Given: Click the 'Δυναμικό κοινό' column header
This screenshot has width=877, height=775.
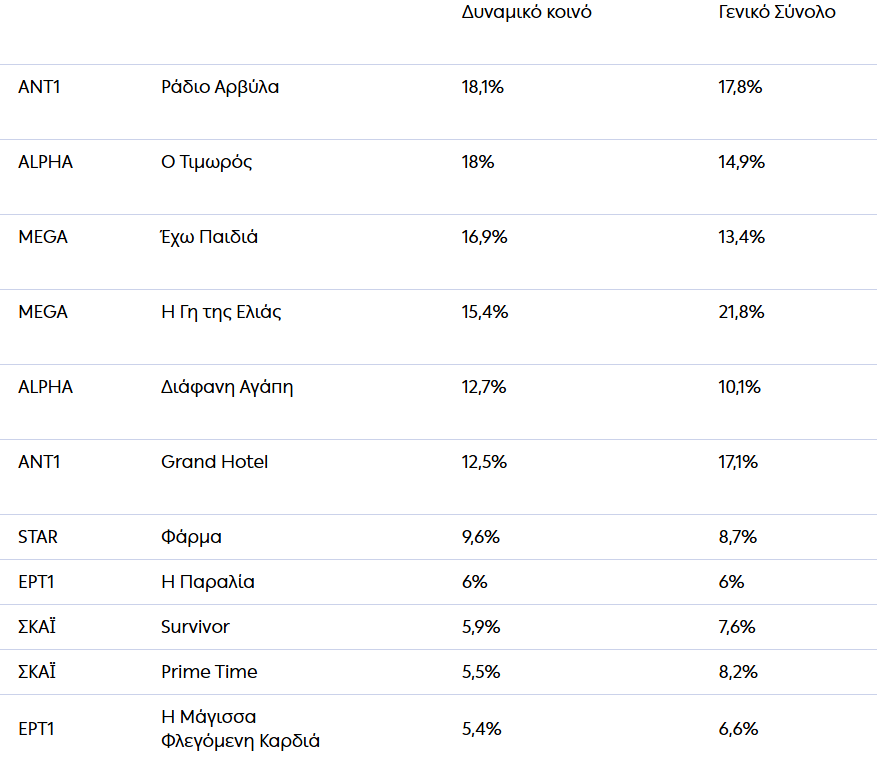Looking at the screenshot, I should pyautogui.click(x=526, y=13).
